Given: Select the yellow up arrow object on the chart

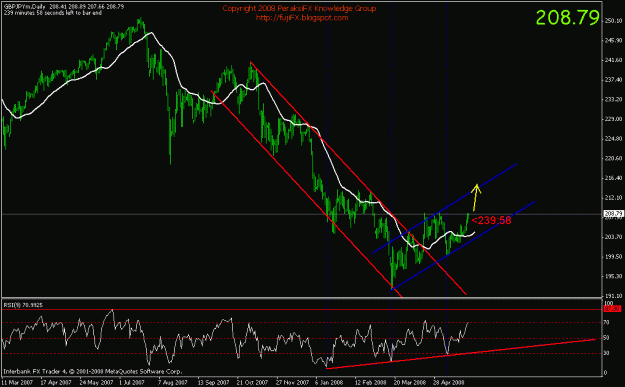Looking at the screenshot, I should [476, 197].
